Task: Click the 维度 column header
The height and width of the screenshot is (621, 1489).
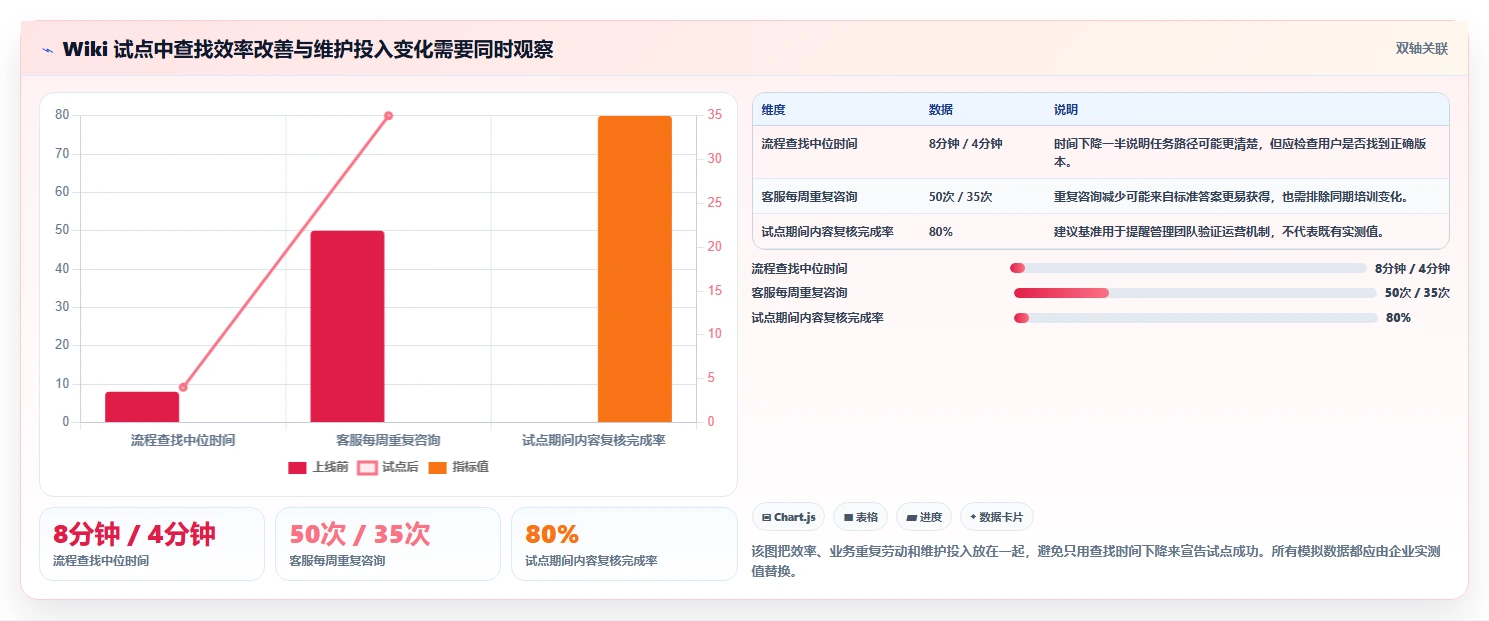Action: click(x=773, y=109)
